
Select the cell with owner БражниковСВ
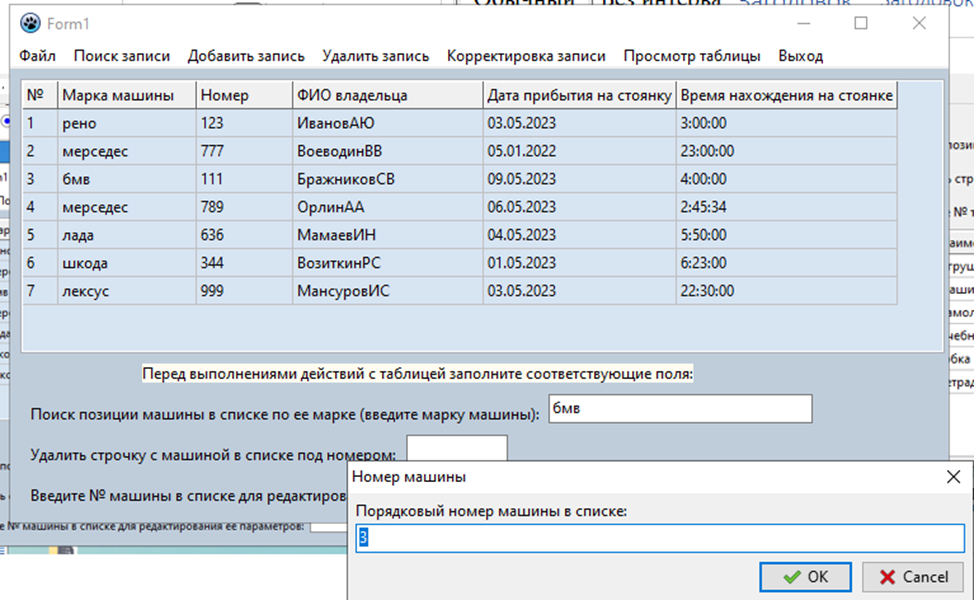388,179
